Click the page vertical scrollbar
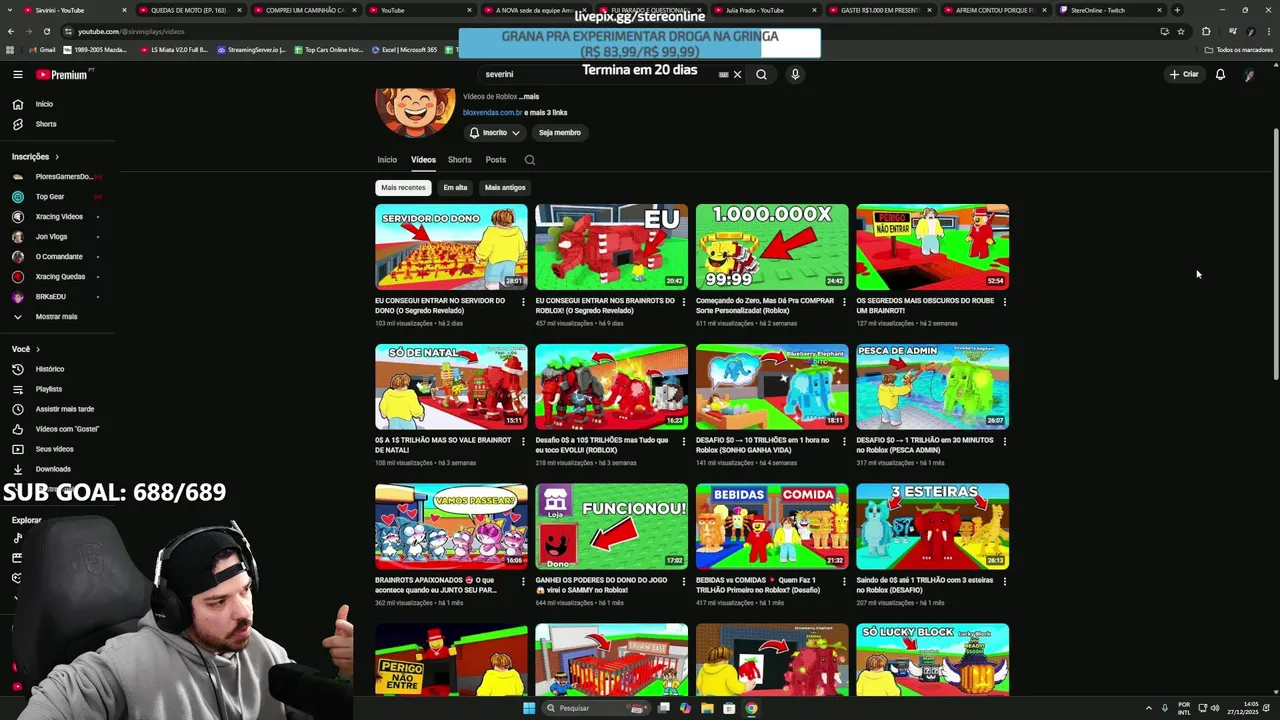 click(x=1275, y=255)
